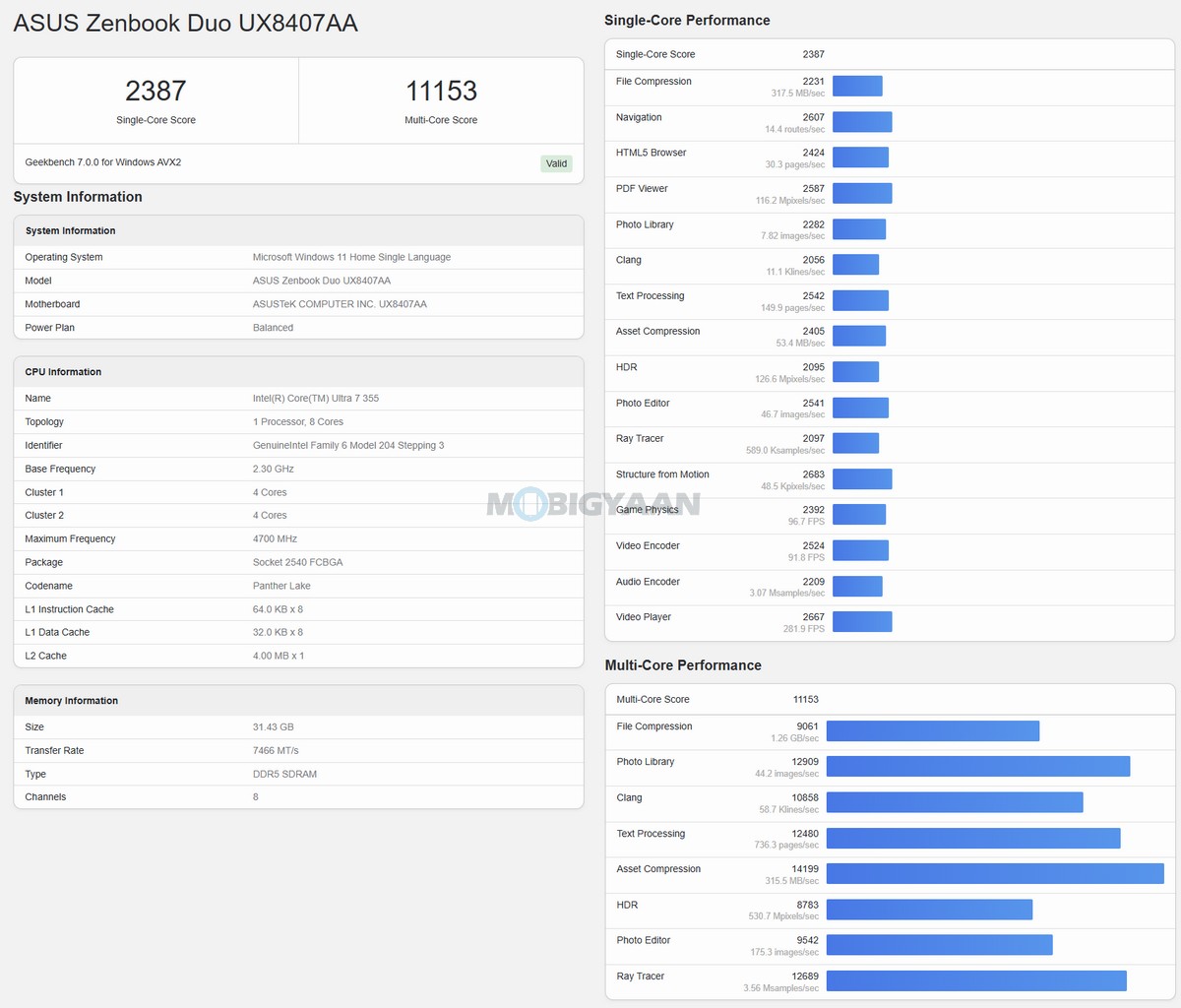Viewport: 1181px width, 1008px height.
Task: Click the Geekbench 7.0.0 for Windows AVX2 text
Action: coord(103,162)
